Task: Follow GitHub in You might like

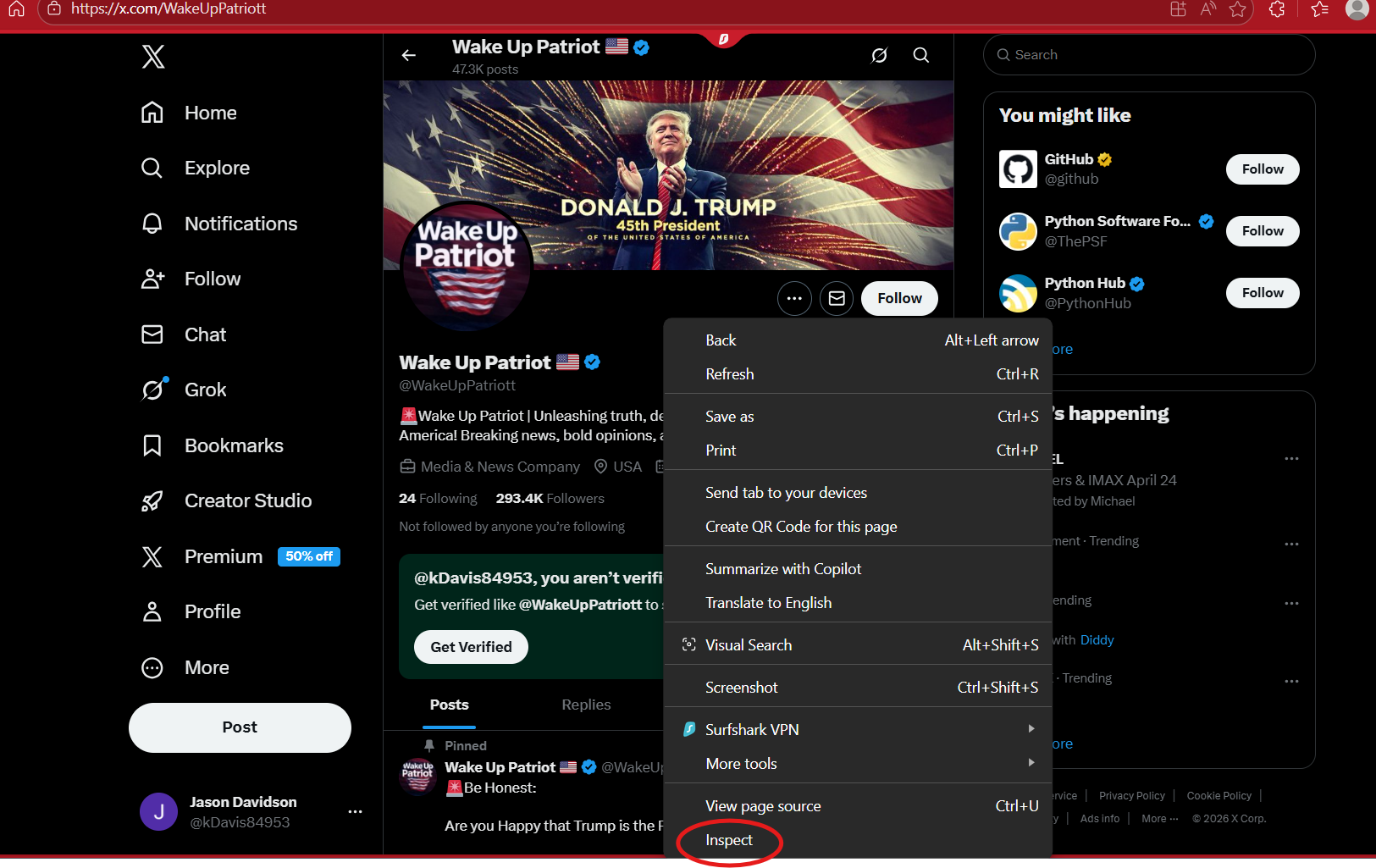Action: point(1263,169)
